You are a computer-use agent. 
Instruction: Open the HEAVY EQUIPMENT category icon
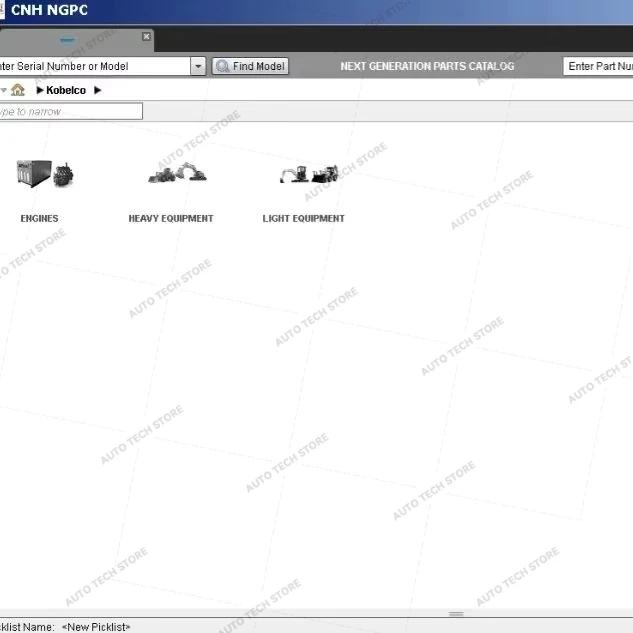click(x=177, y=173)
